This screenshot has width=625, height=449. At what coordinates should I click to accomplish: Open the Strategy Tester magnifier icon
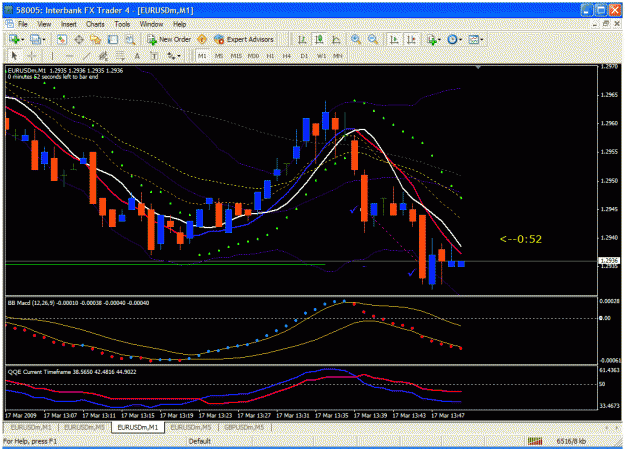point(130,39)
